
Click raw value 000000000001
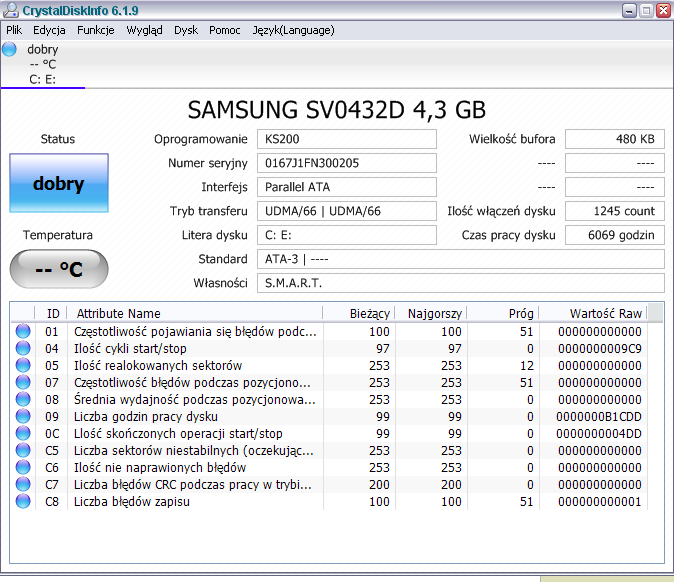click(x=600, y=502)
